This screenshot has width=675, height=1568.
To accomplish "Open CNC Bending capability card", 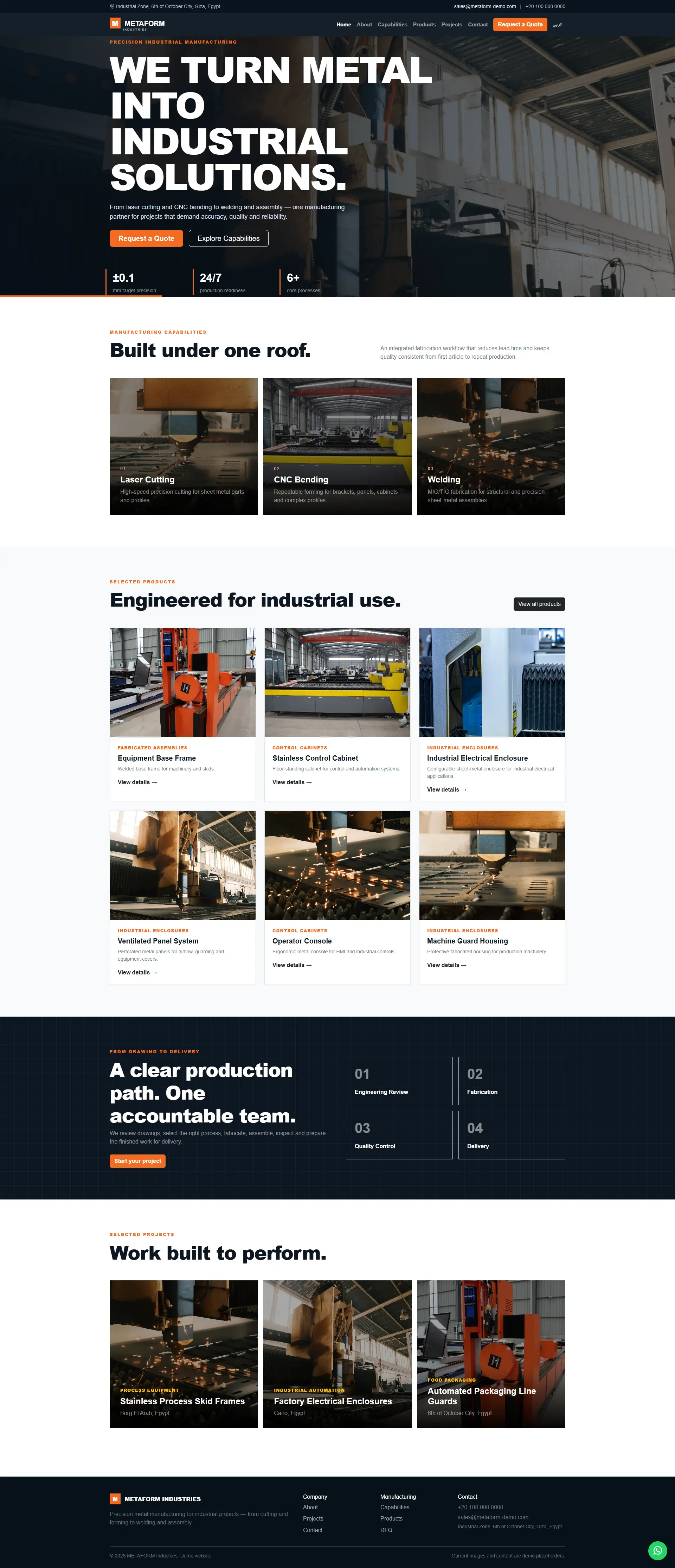I will pos(337,446).
